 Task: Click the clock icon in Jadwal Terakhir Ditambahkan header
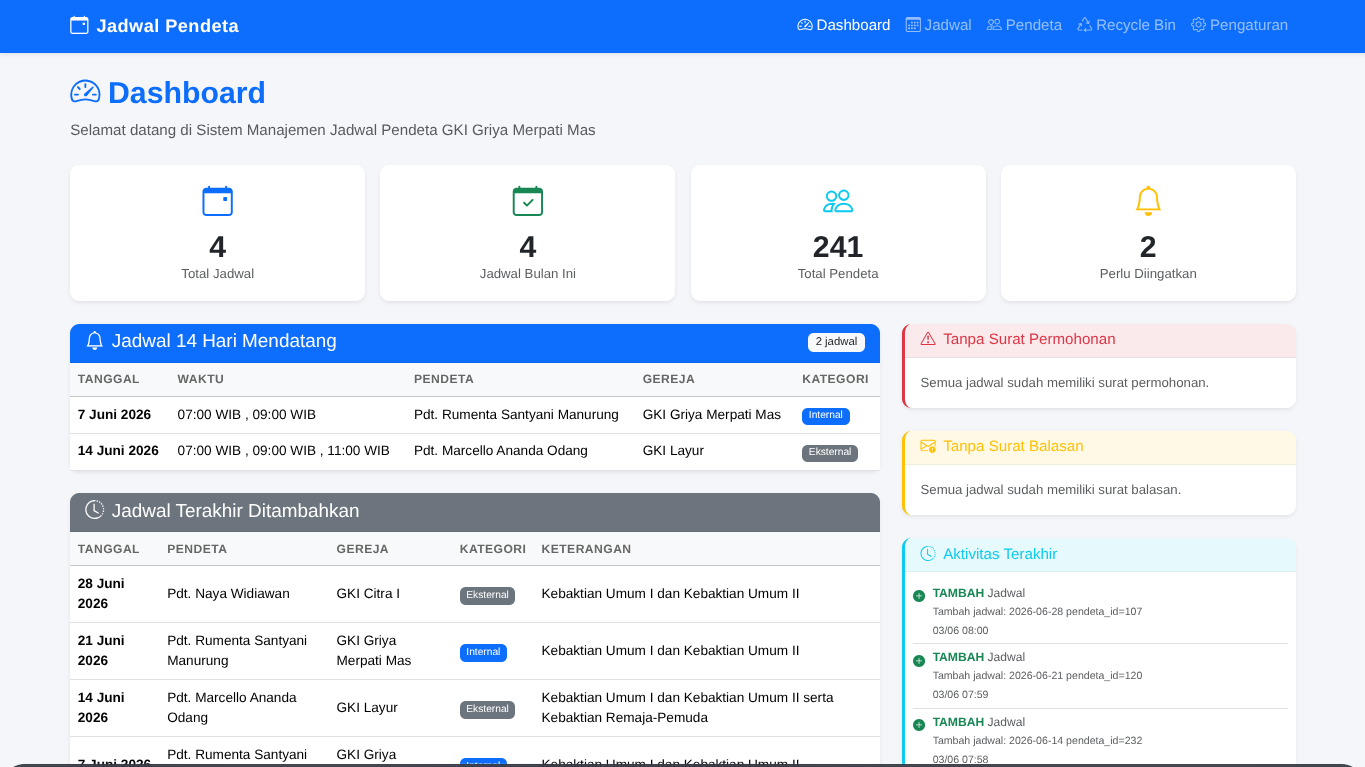click(x=95, y=510)
